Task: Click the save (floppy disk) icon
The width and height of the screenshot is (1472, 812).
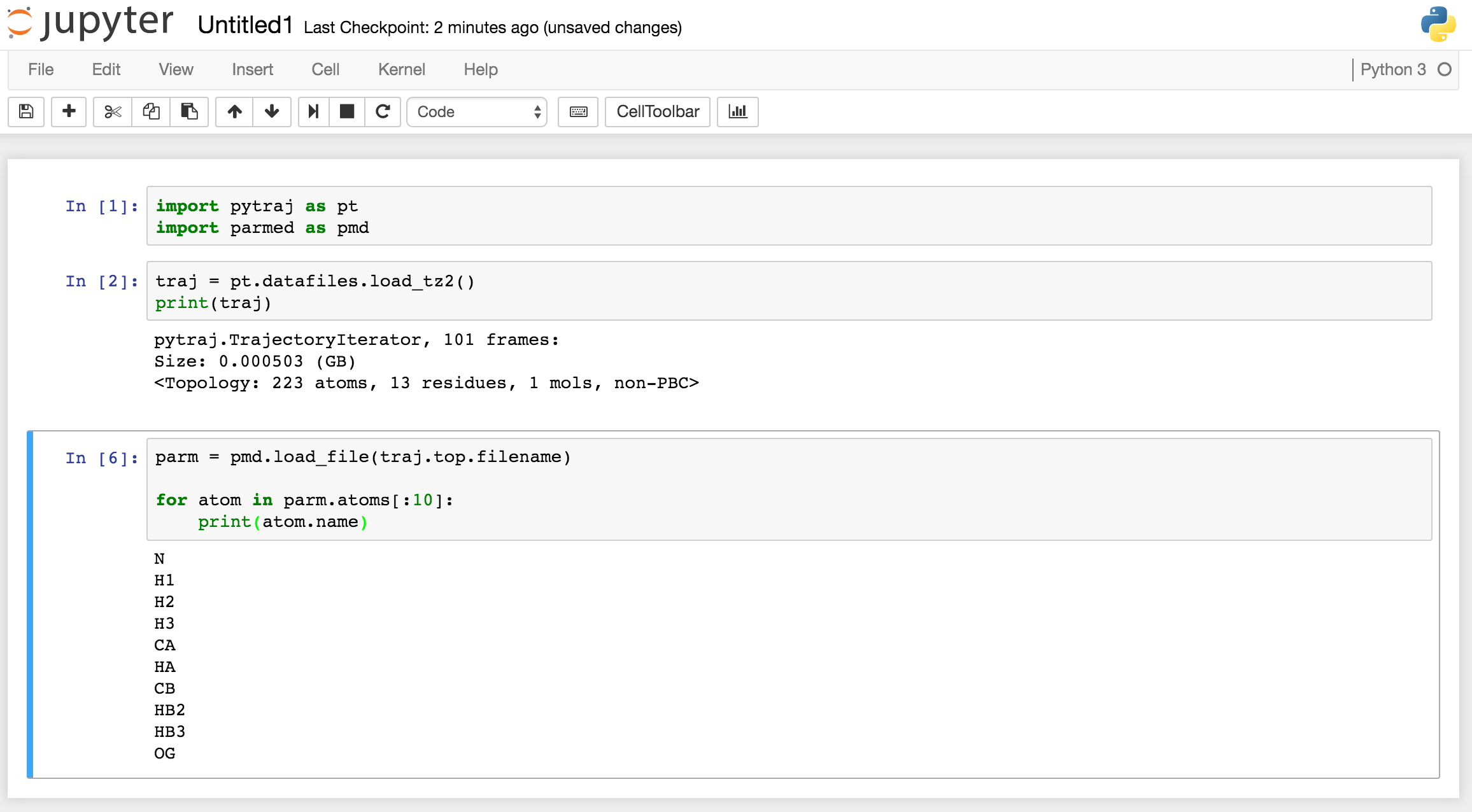Action: (x=26, y=111)
